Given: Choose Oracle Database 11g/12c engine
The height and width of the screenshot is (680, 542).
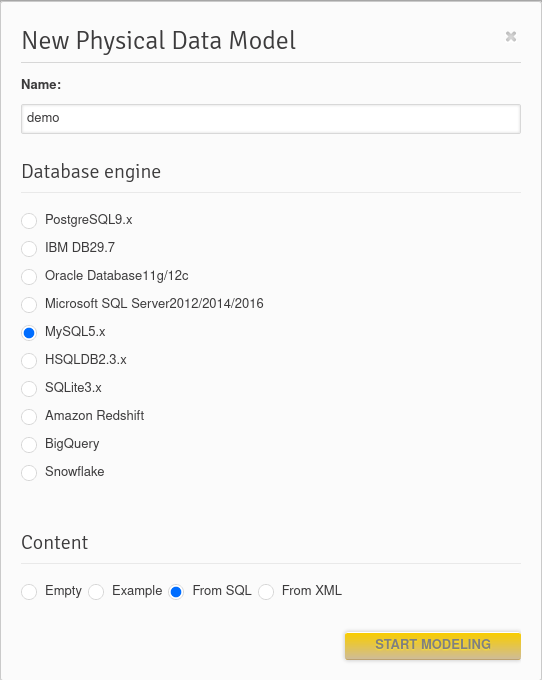Looking at the screenshot, I should point(29,277).
